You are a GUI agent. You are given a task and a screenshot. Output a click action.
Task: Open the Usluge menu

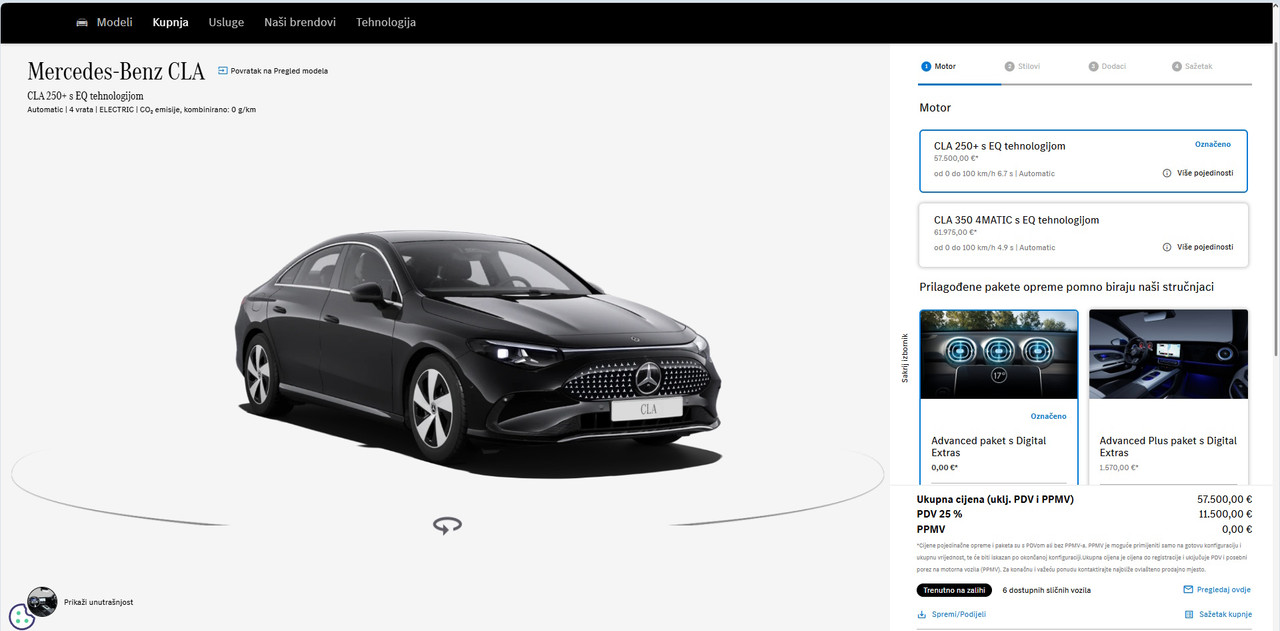coord(226,22)
